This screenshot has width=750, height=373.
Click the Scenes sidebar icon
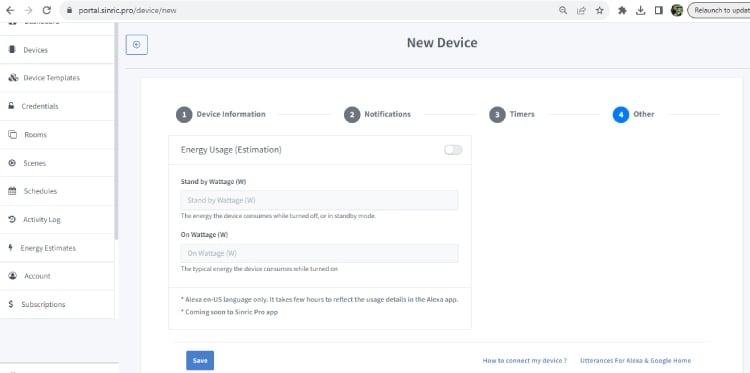click(x=12, y=163)
